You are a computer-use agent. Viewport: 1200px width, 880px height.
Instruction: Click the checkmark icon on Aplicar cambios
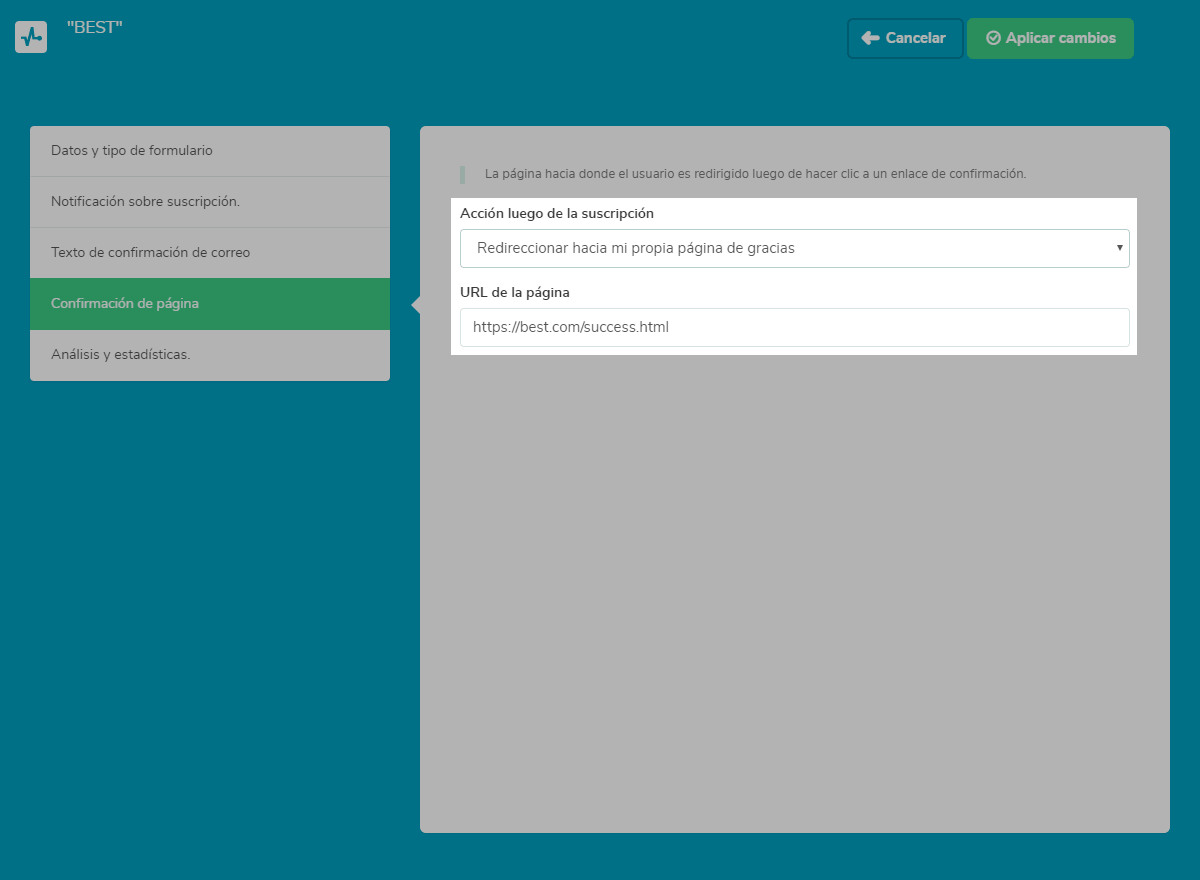click(x=993, y=38)
